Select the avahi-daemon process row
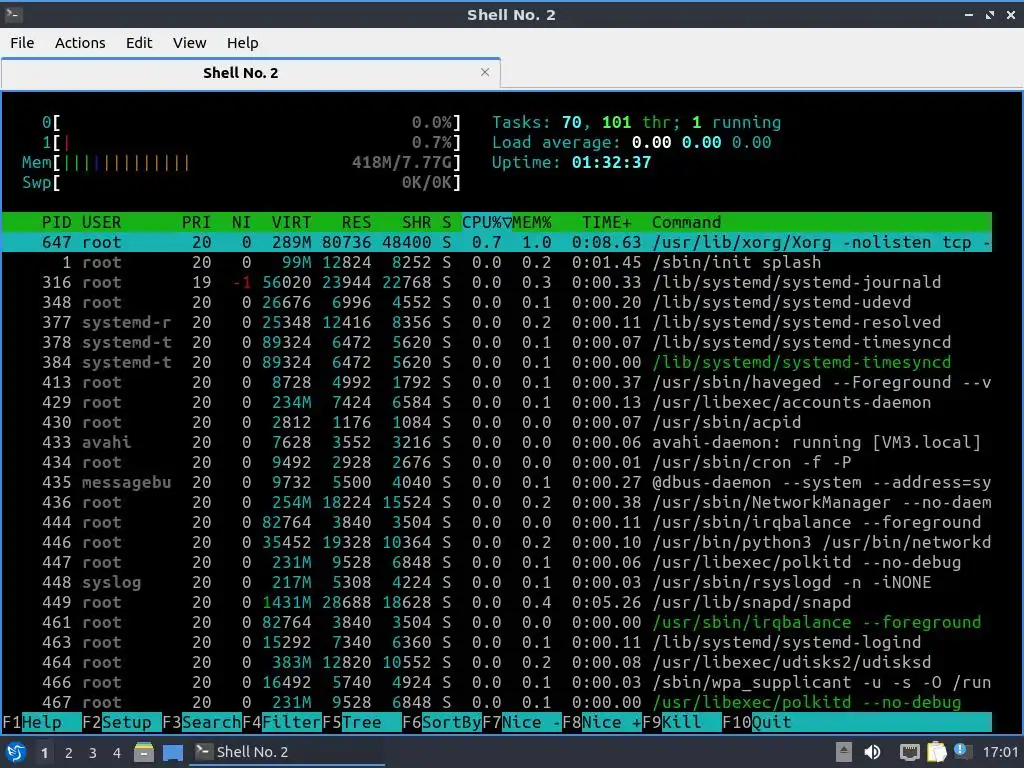The image size is (1024, 768). pos(497,442)
